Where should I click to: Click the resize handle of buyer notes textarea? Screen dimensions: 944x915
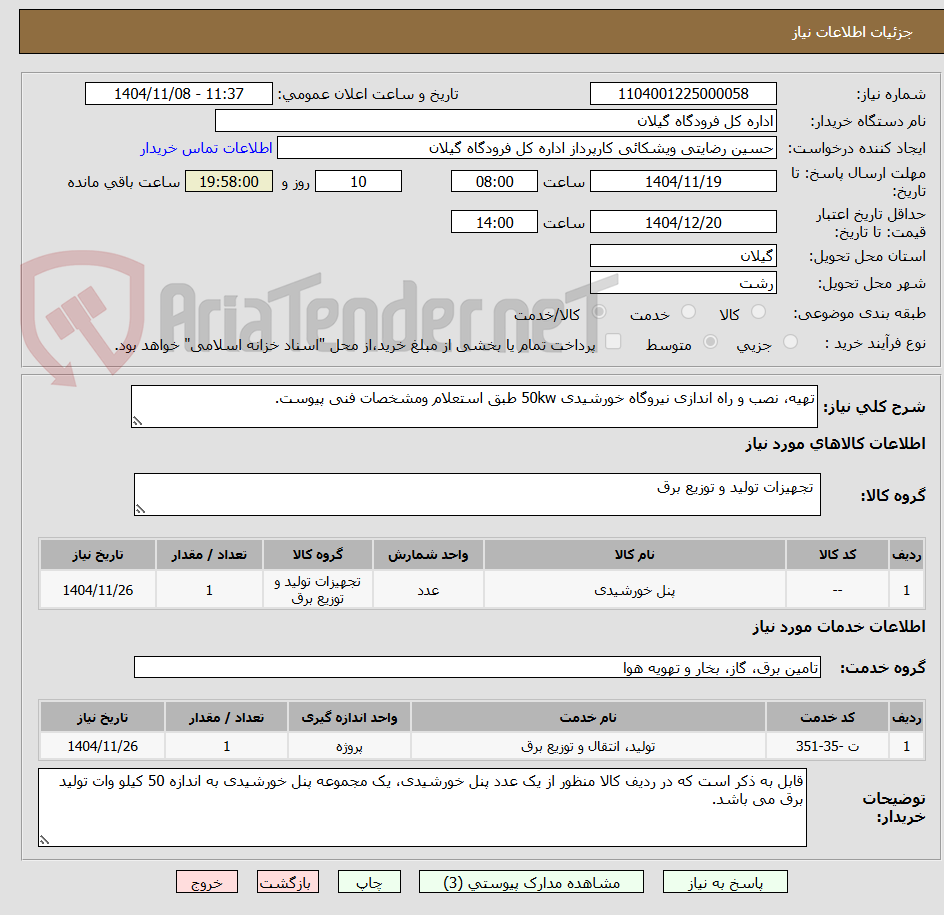pyautogui.click(x=44, y=840)
